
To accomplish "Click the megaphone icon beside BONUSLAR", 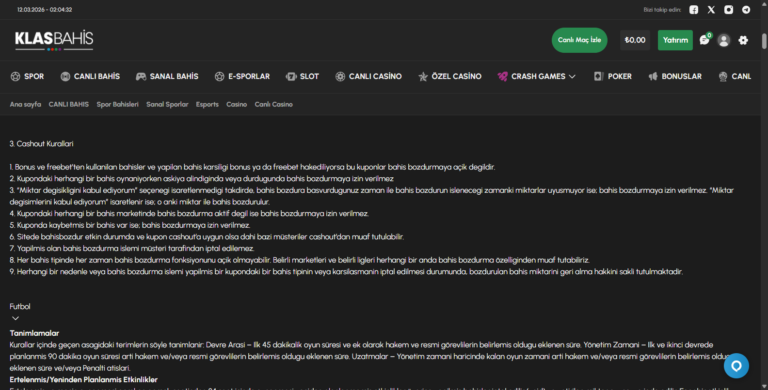I will [x=653, y=76].
